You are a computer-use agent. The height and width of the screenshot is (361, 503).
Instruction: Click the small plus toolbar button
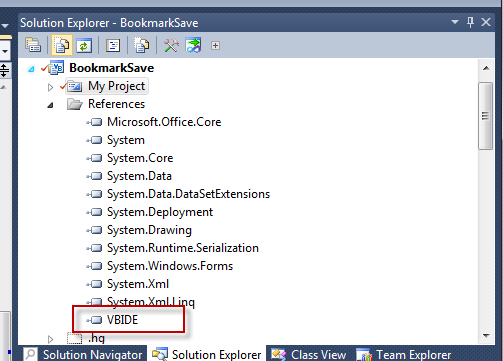(215, 45)
